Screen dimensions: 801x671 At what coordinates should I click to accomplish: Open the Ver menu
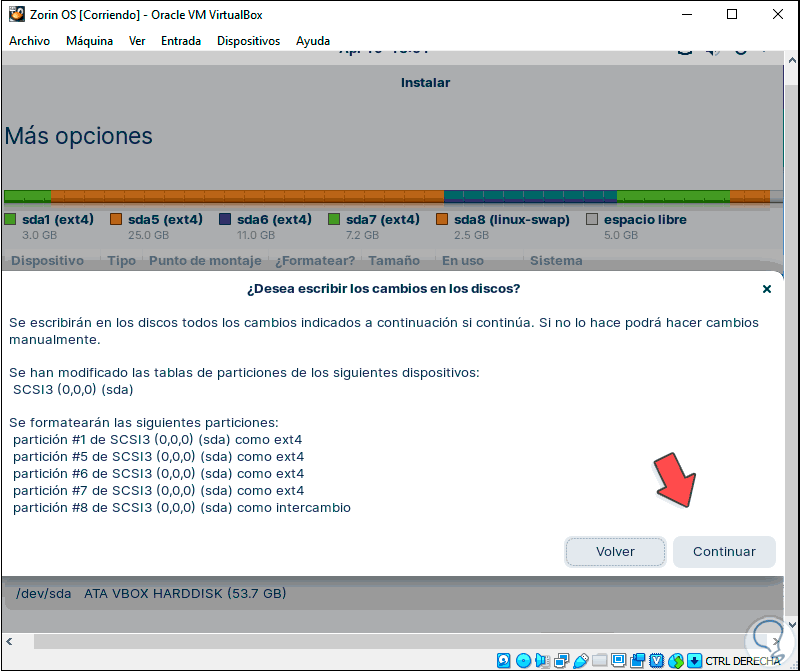click(x=137, y=41)
